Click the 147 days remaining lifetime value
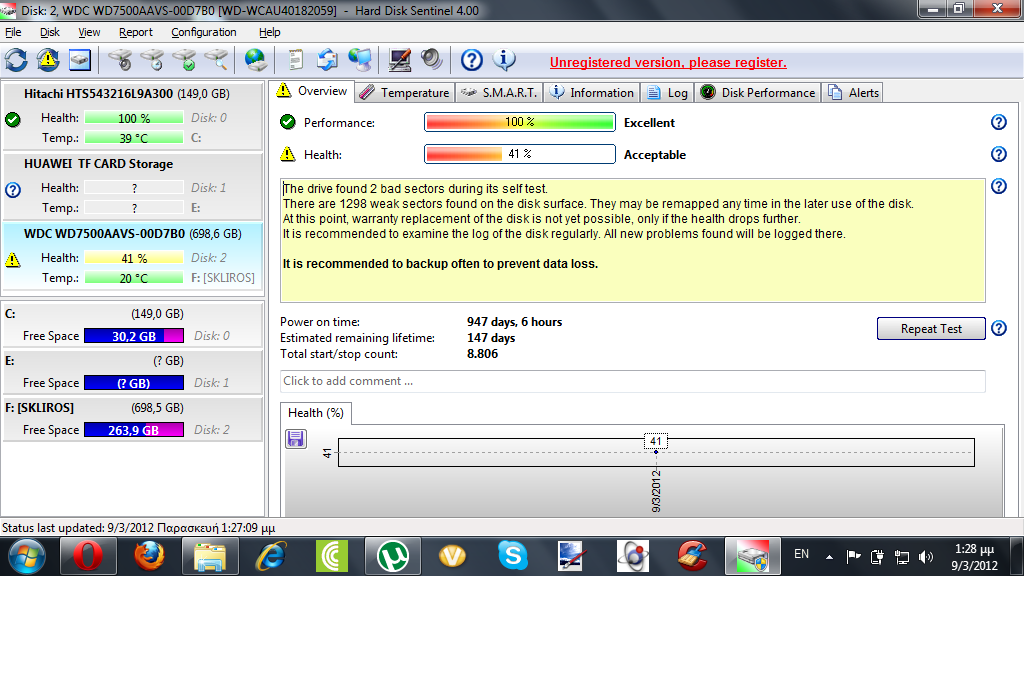This screenshot has height=688, width=1024. pyautogui.click(x=490, y=337)
